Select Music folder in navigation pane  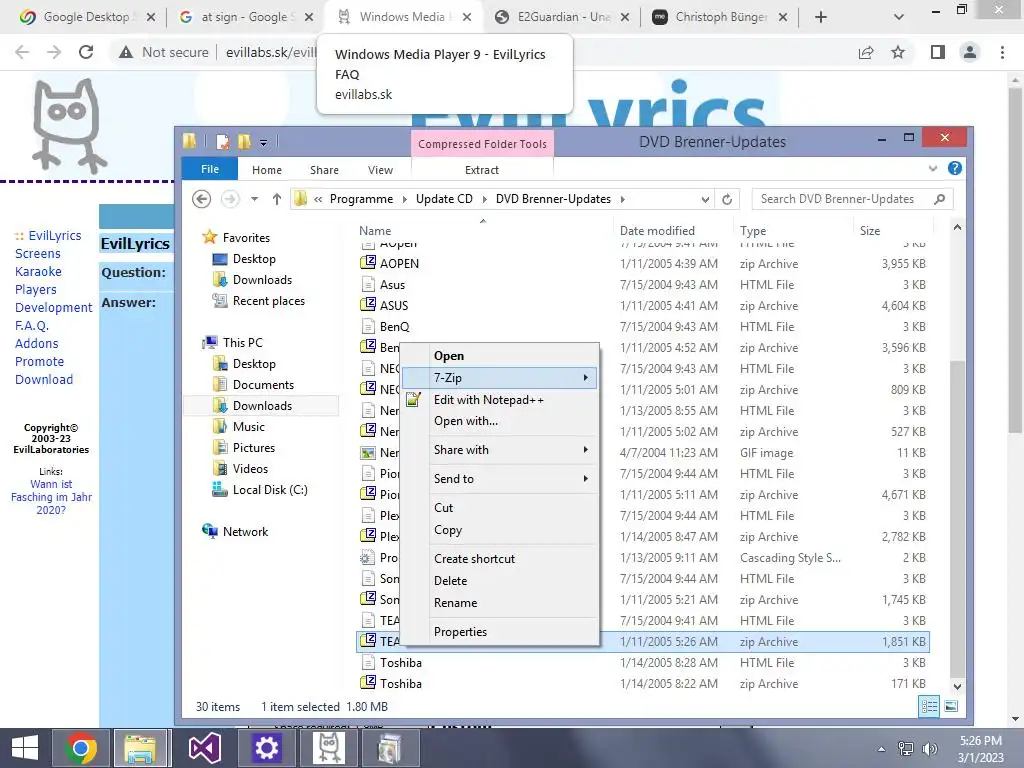click(248, 426)
